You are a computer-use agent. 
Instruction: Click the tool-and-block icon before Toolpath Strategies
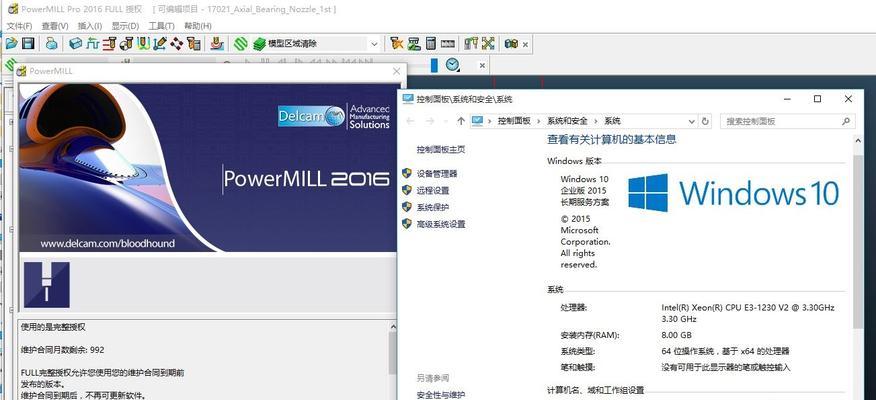pos(194,43)
